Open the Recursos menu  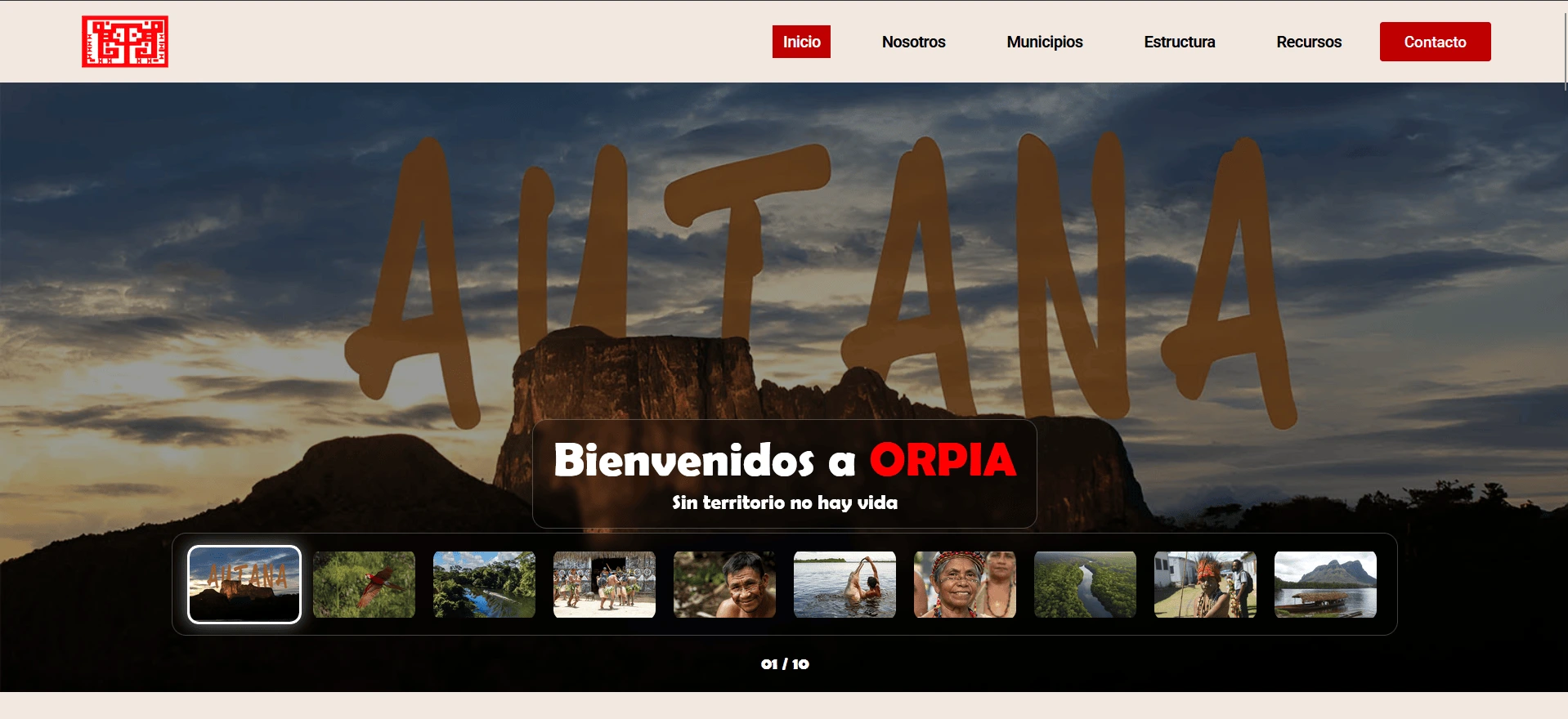tap(1309, 42)
